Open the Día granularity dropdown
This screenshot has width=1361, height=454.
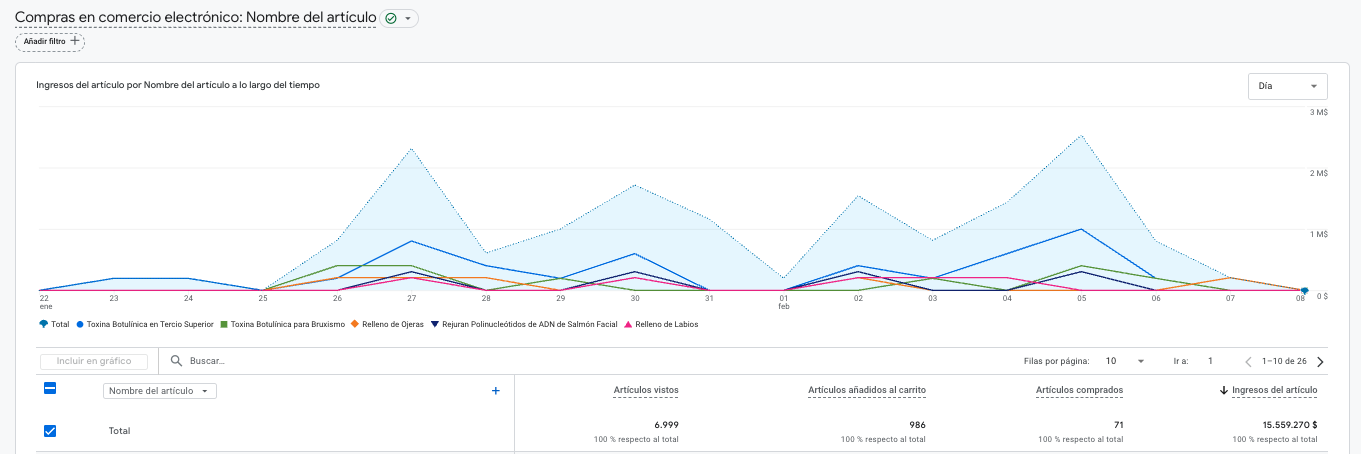[1288, 86]
